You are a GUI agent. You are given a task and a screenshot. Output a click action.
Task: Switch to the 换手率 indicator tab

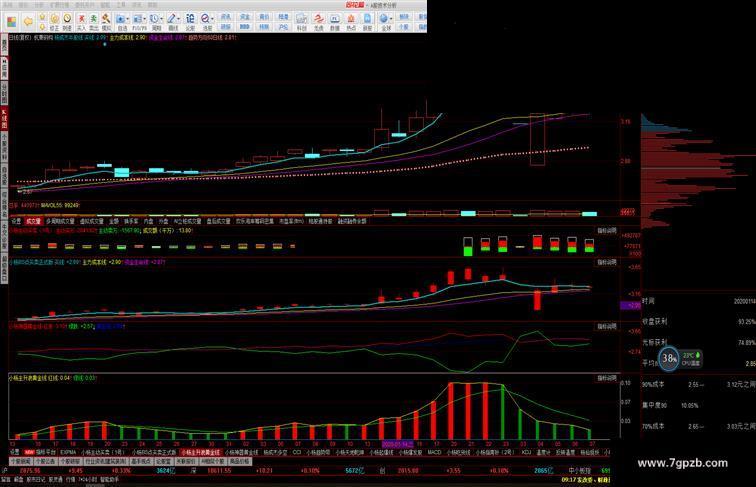click(131, 221)
